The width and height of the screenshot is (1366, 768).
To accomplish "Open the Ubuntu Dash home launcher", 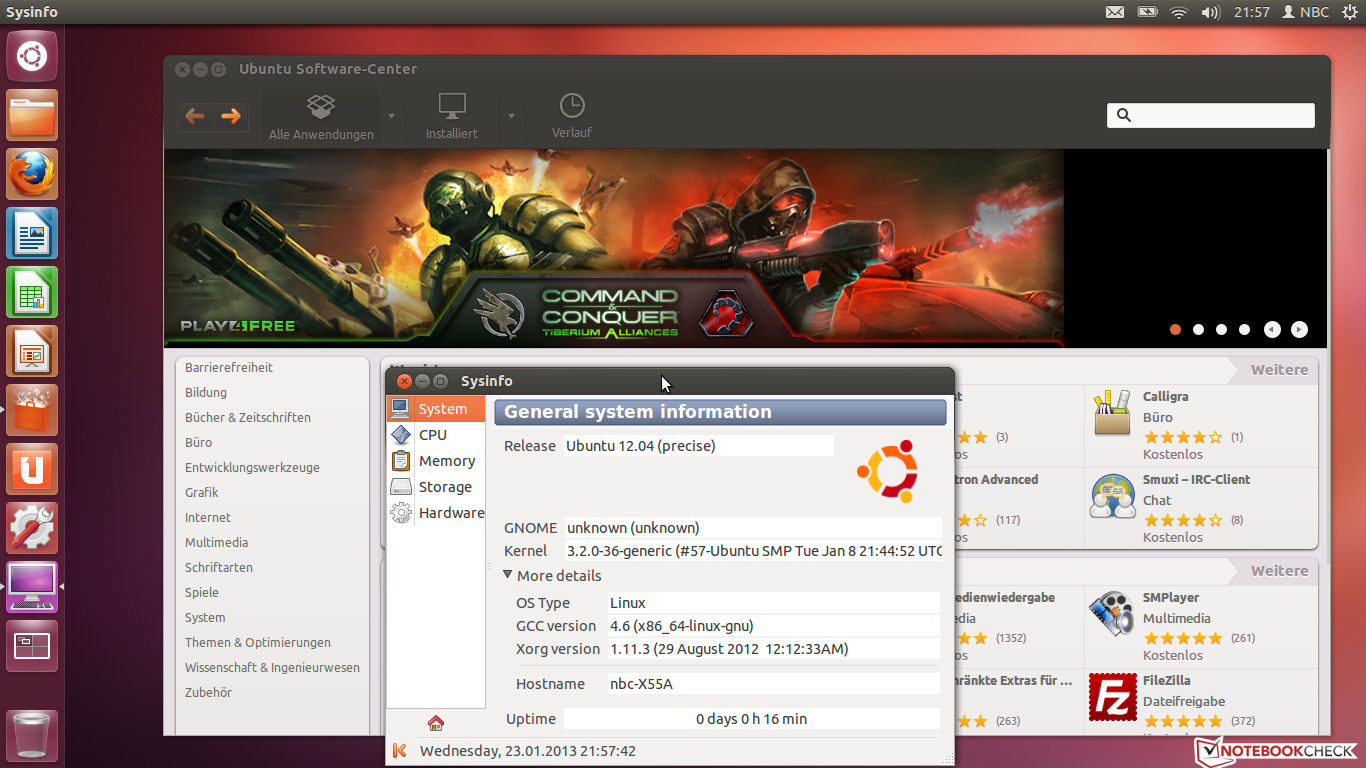I will click(32, 56).
